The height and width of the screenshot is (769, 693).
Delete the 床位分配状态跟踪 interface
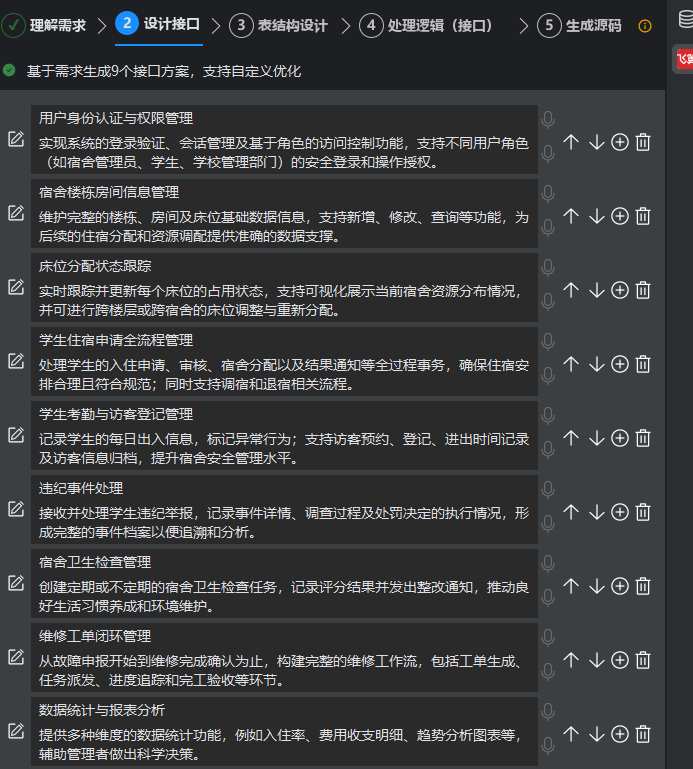coord(643,290)
